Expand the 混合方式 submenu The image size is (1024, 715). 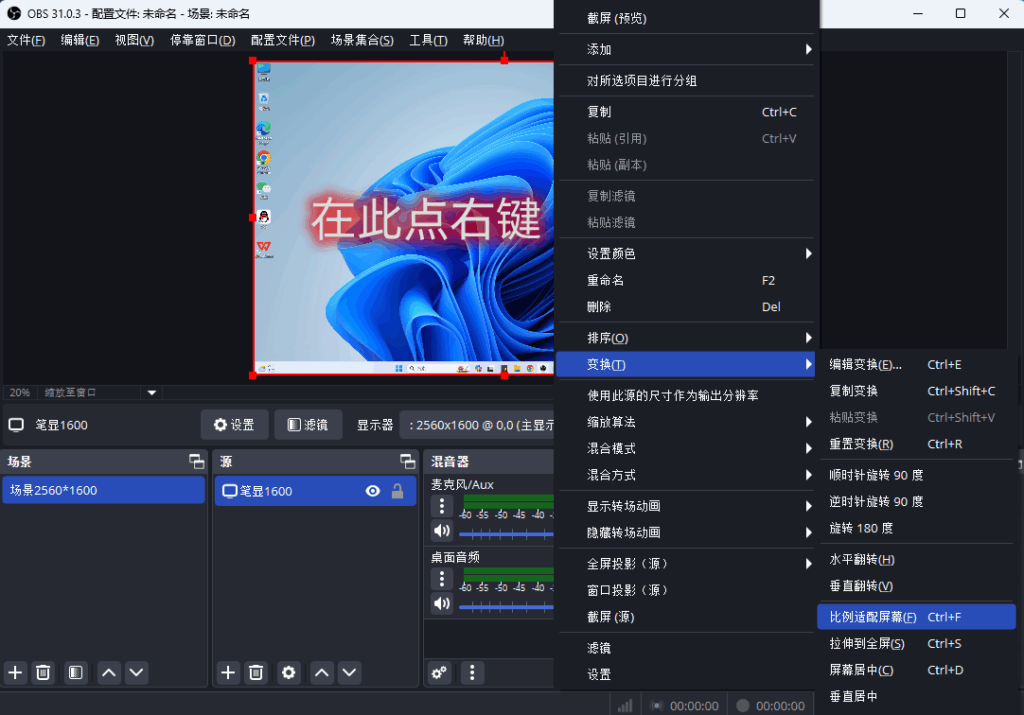tap(686, 475)
